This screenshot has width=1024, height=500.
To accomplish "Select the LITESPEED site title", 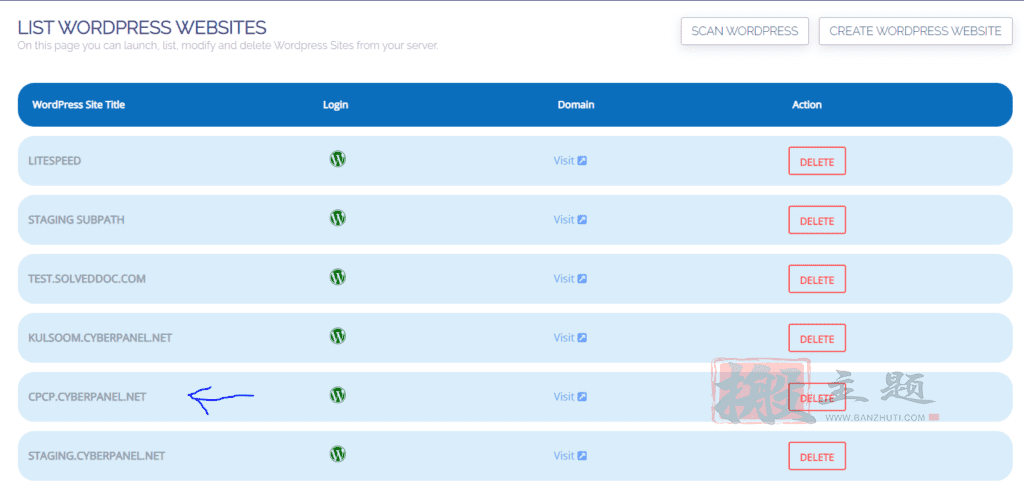I will click(55, 161).
